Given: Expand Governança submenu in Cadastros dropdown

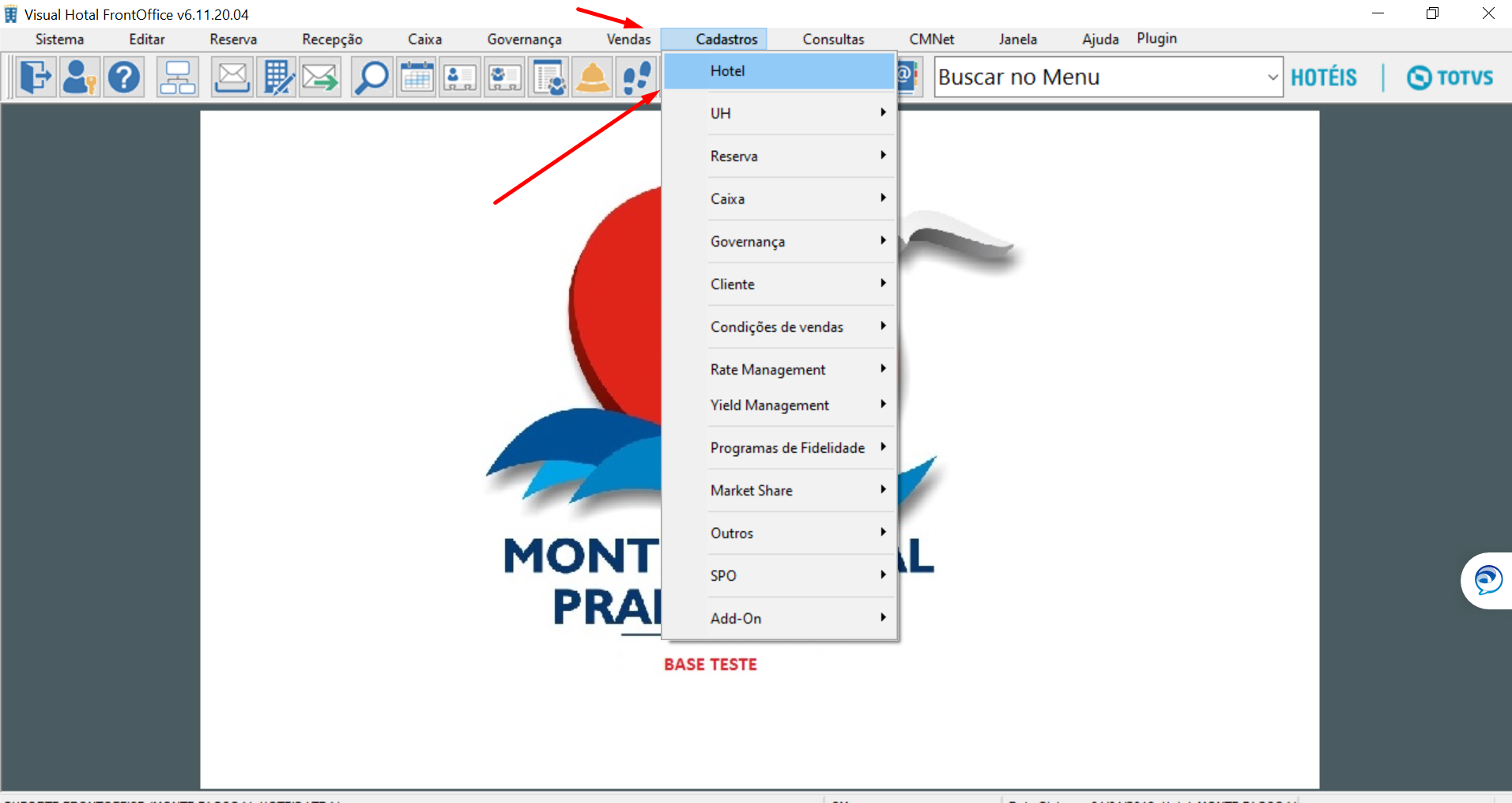Looking at the screenshot, I should (x=779, y=241).
